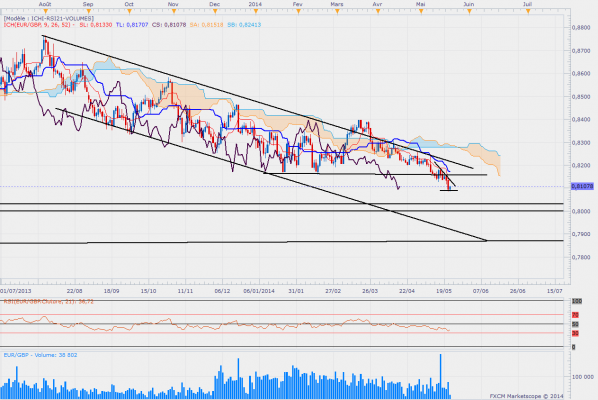Click the SL: 0,81330 value
This screenshot has width=598, height=400.
point(96,25)
